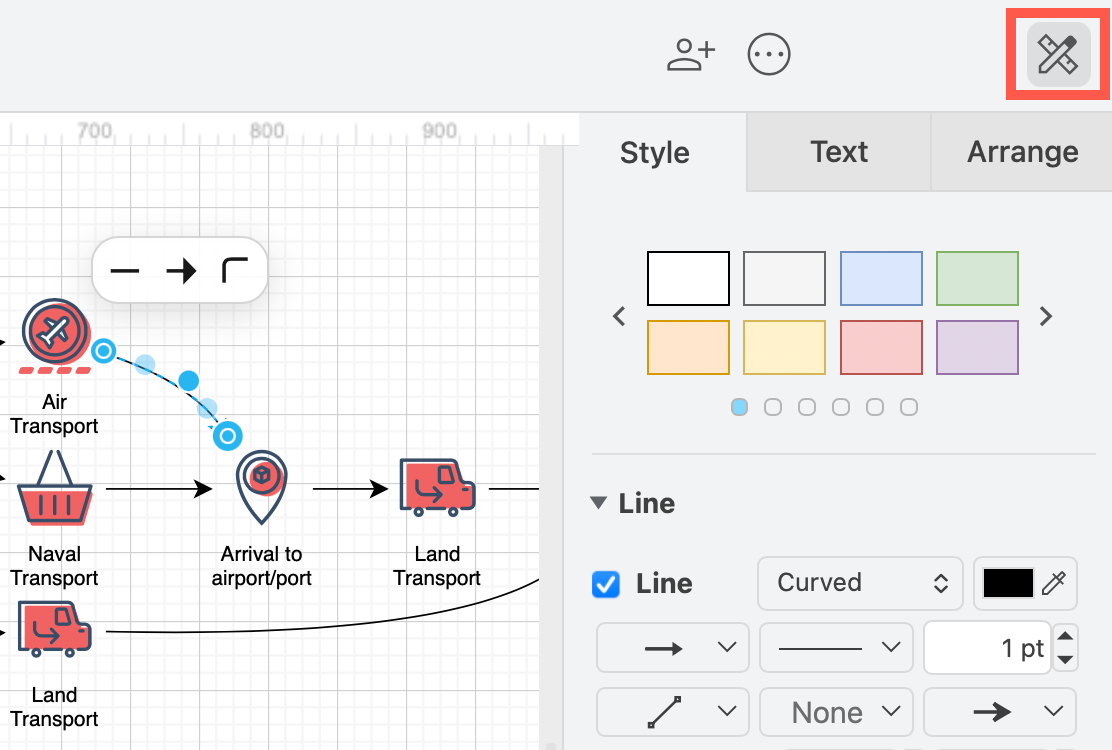The image size is (1112, 750).
Task: Show previous style palette page
Action: coord(619,316)
